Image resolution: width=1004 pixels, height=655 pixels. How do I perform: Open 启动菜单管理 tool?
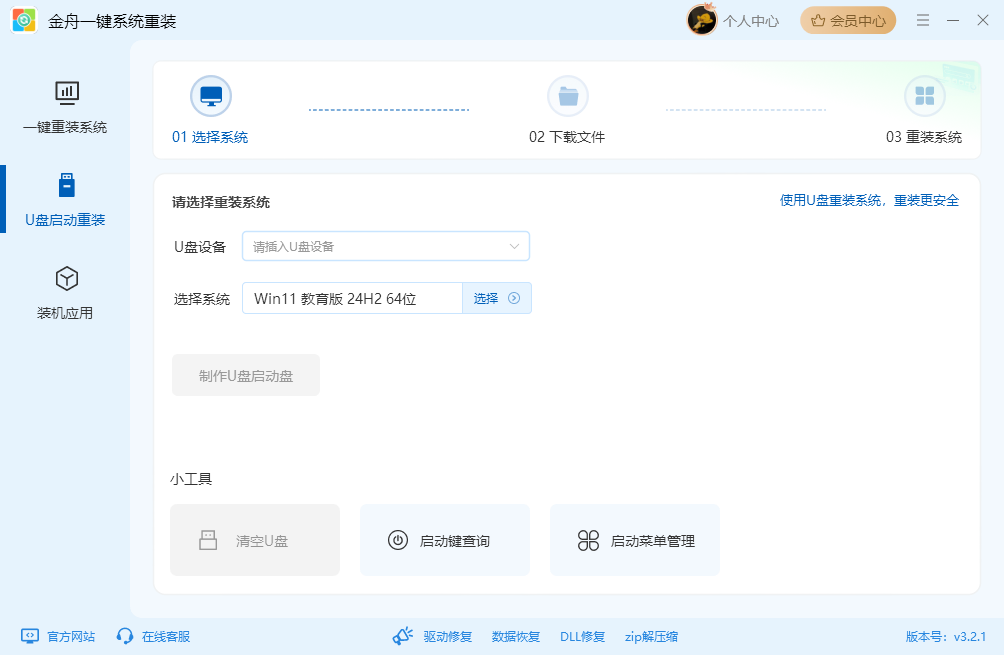pyautogui.click(x=634, y=540)
